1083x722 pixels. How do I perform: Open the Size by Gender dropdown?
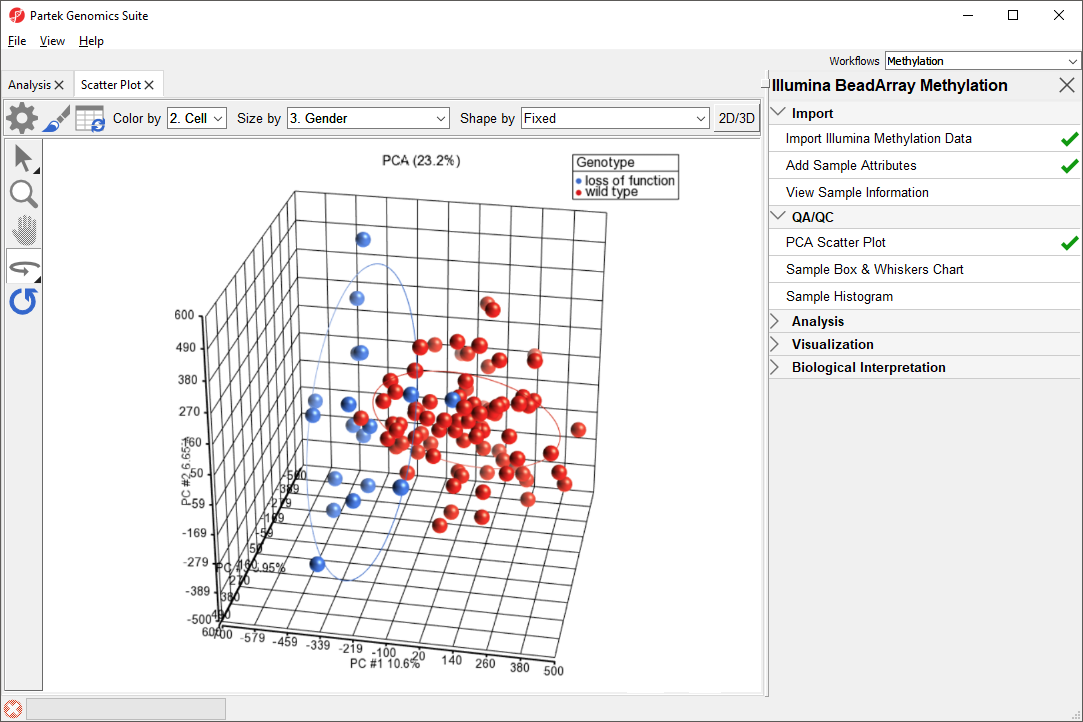368,118
